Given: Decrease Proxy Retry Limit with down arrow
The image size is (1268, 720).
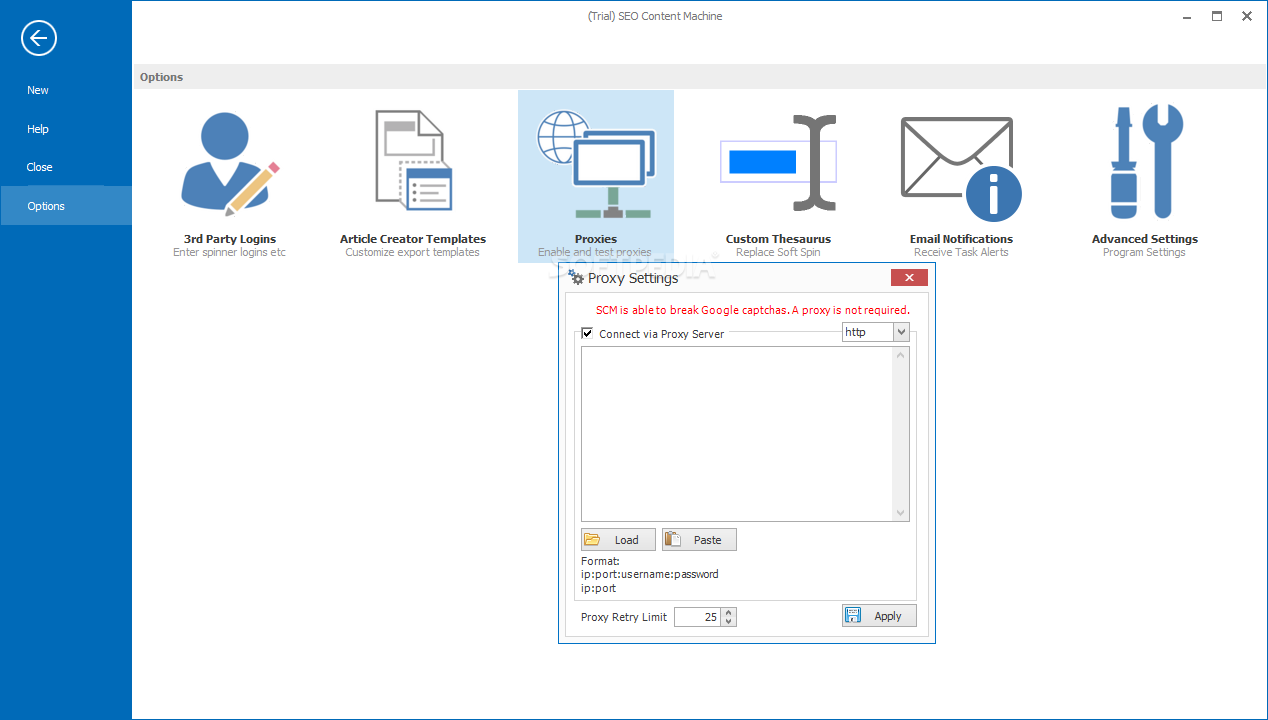Looking at the screenshot, I should tap(729, 621).
